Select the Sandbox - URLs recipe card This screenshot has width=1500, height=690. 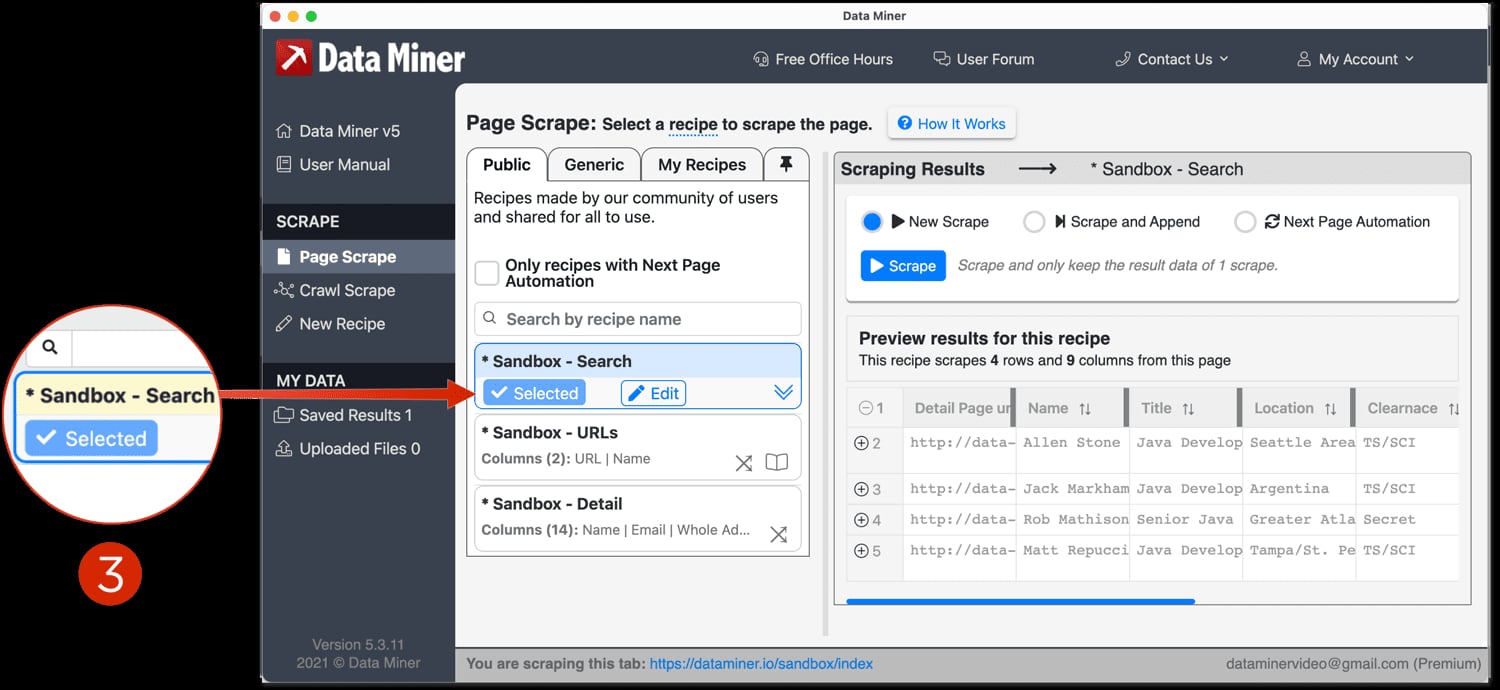638,447
